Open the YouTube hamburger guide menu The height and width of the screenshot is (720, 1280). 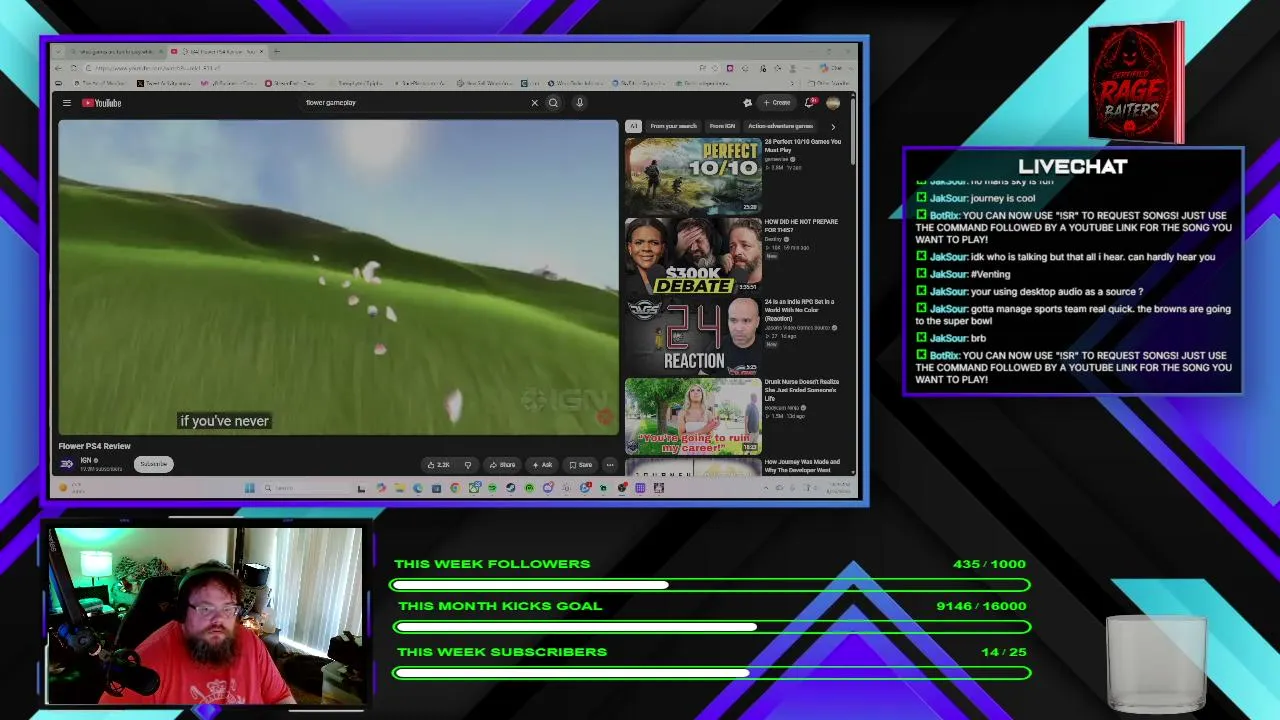pos(67,103)
